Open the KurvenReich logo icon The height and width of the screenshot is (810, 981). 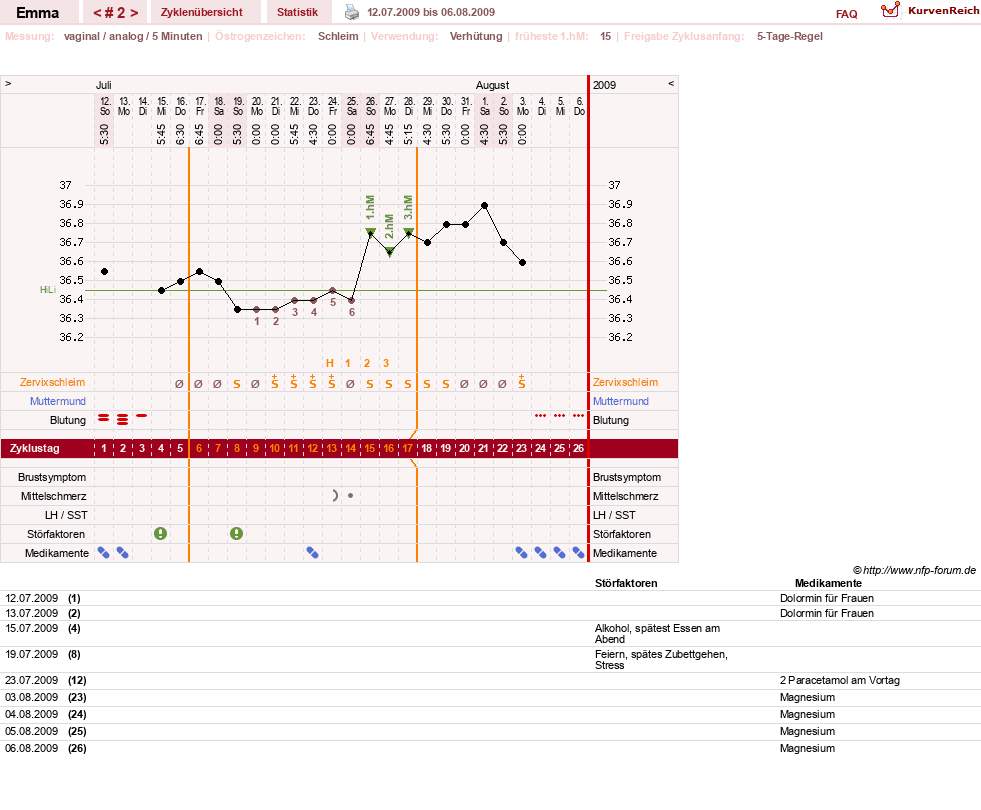pos(890,10)
